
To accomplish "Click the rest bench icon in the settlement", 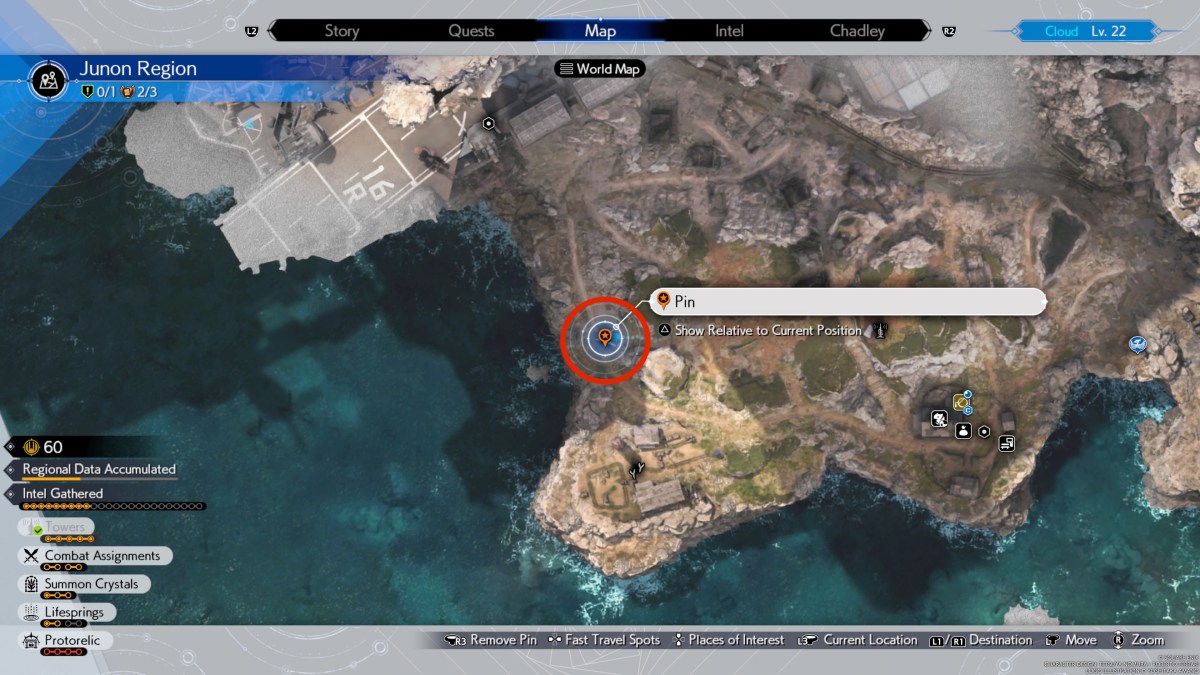I will tap(1007, 443).
